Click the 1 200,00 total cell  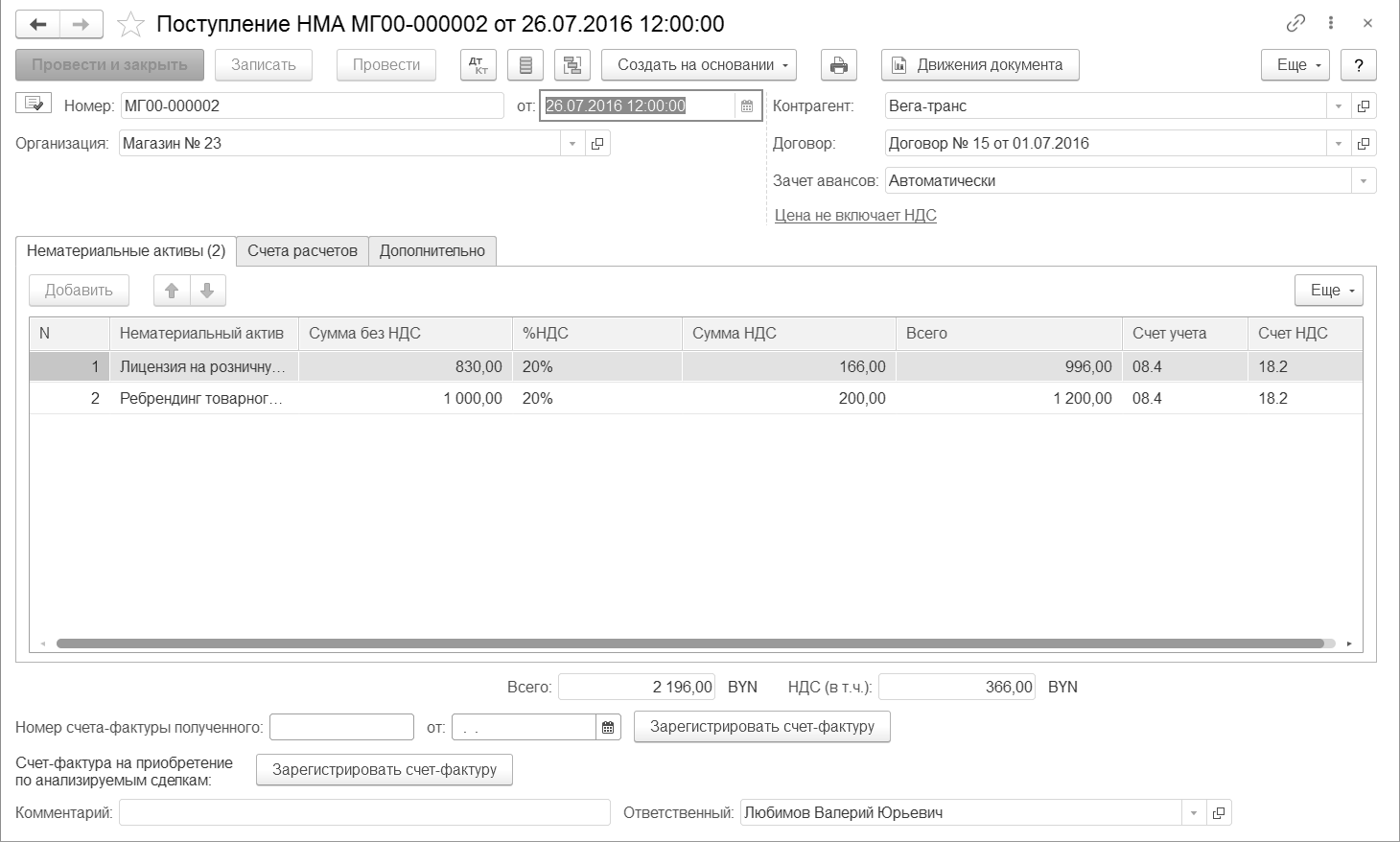[1009, 399]
